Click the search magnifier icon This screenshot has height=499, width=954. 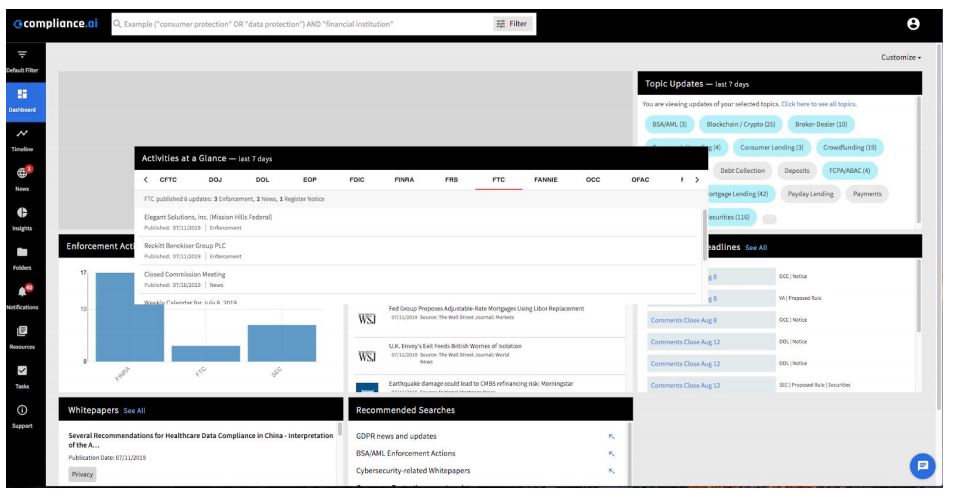[117, 24]
